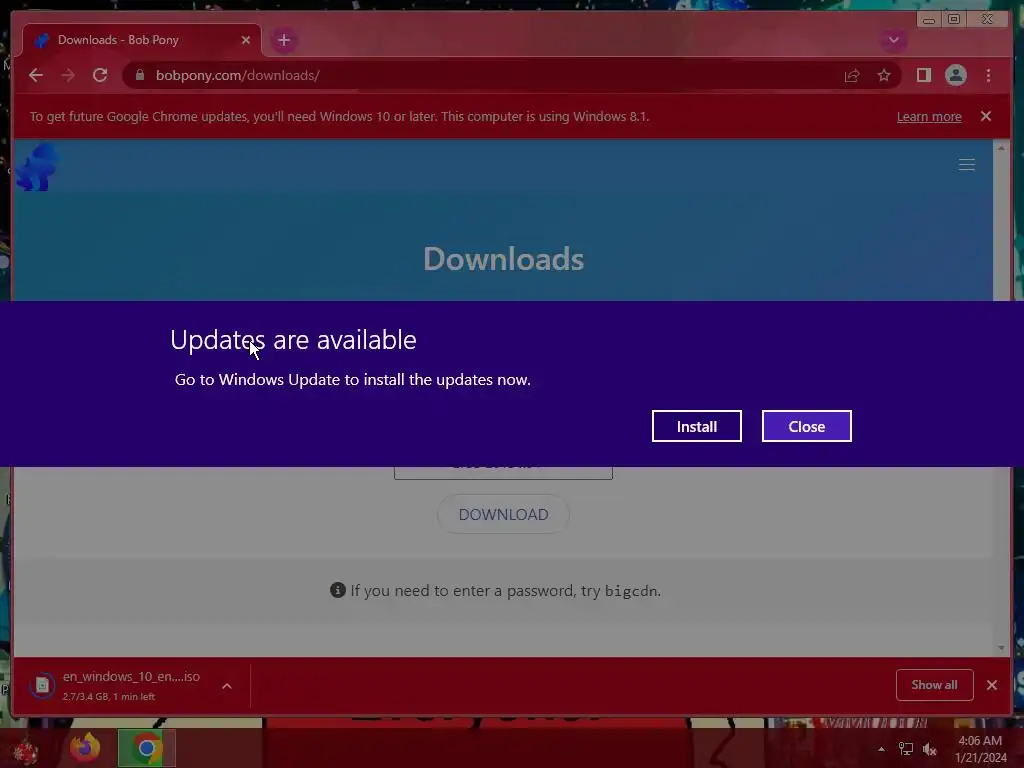Click the Downloads page heading
The height and width of the screenshot is (768, 1024).
click(x=504, y=259)
